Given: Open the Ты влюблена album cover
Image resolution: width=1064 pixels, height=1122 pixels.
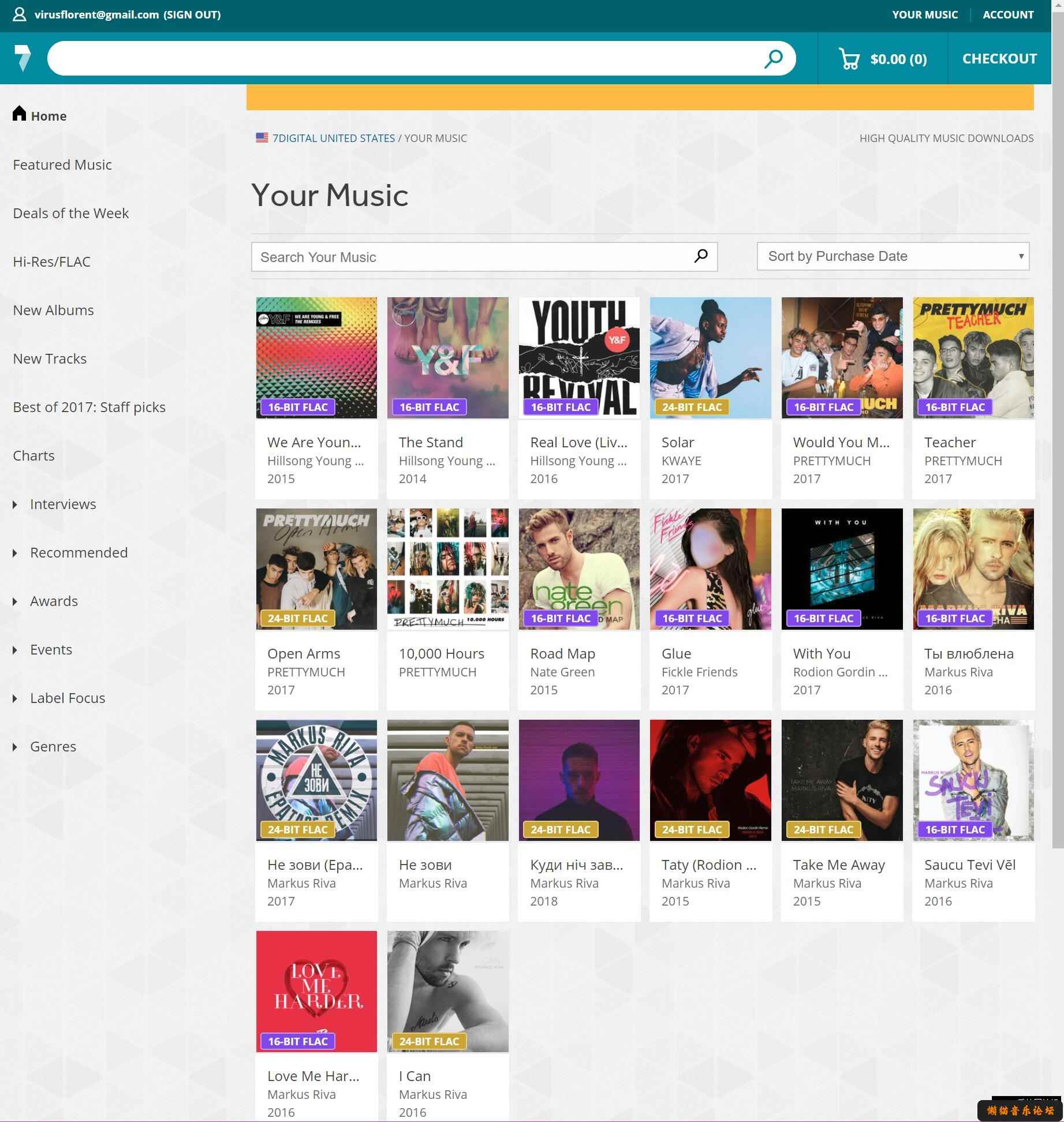Looking at the screenshot, I should (x=973, y=569).
